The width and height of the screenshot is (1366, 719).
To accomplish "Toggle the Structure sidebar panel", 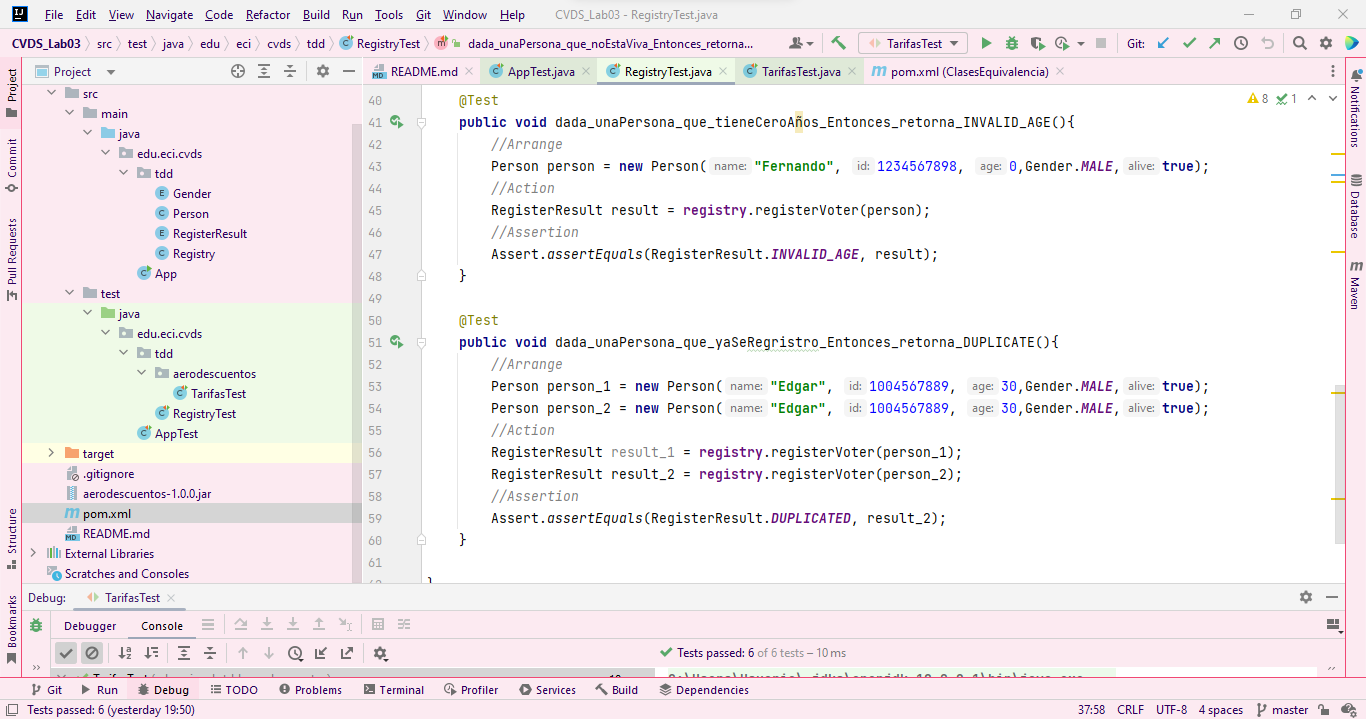I will point(12,538).
